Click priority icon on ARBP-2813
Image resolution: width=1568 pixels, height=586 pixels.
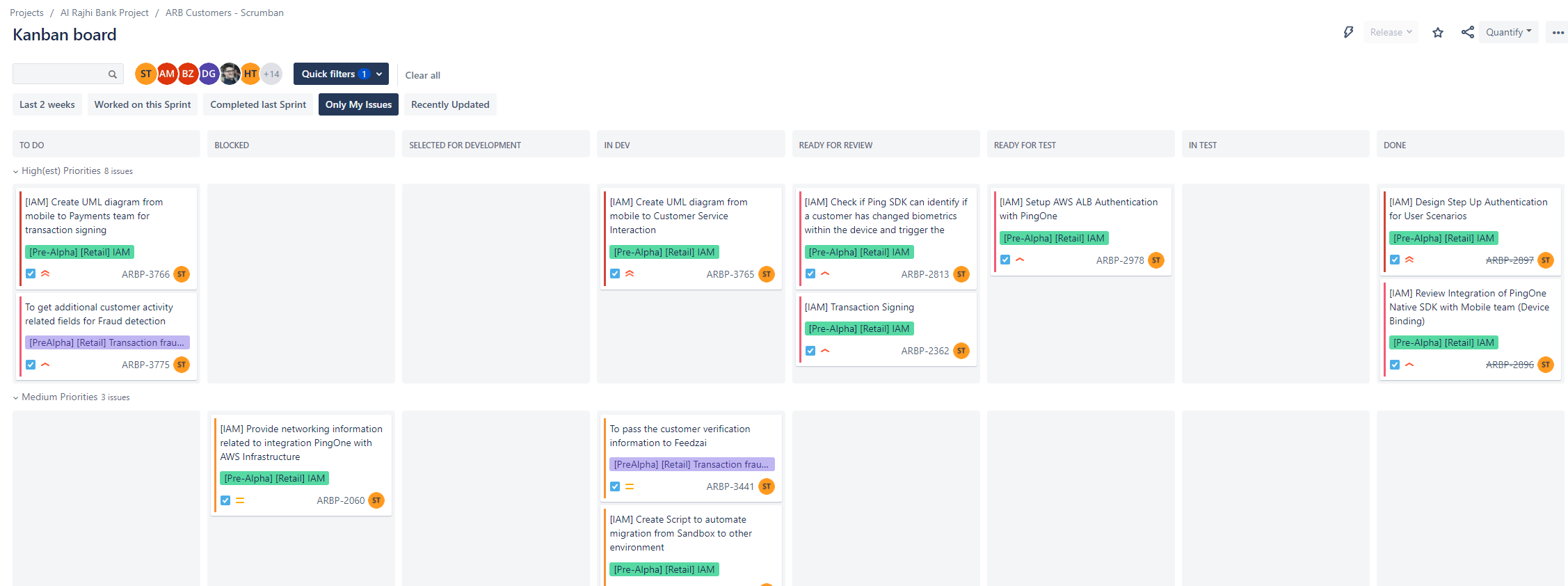[x=825, y=274]
